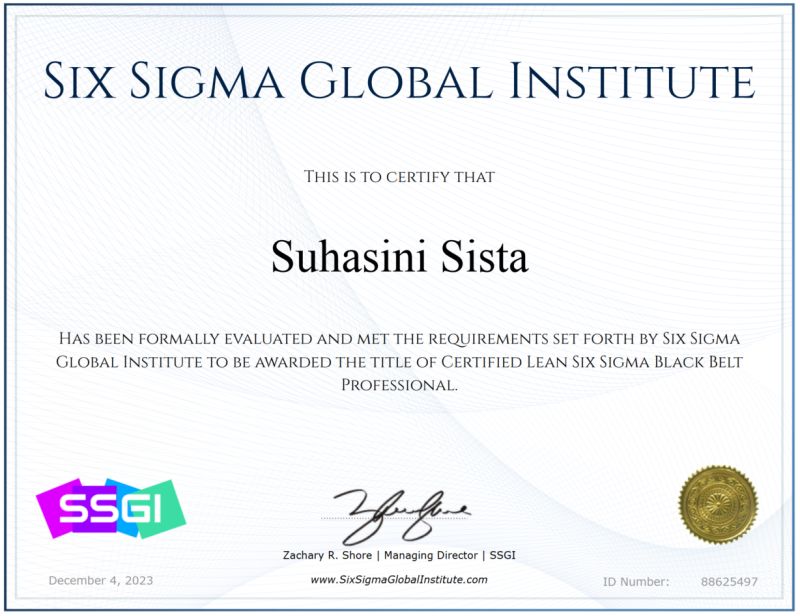Click the SSGI colorful logo

pos(111,508)
